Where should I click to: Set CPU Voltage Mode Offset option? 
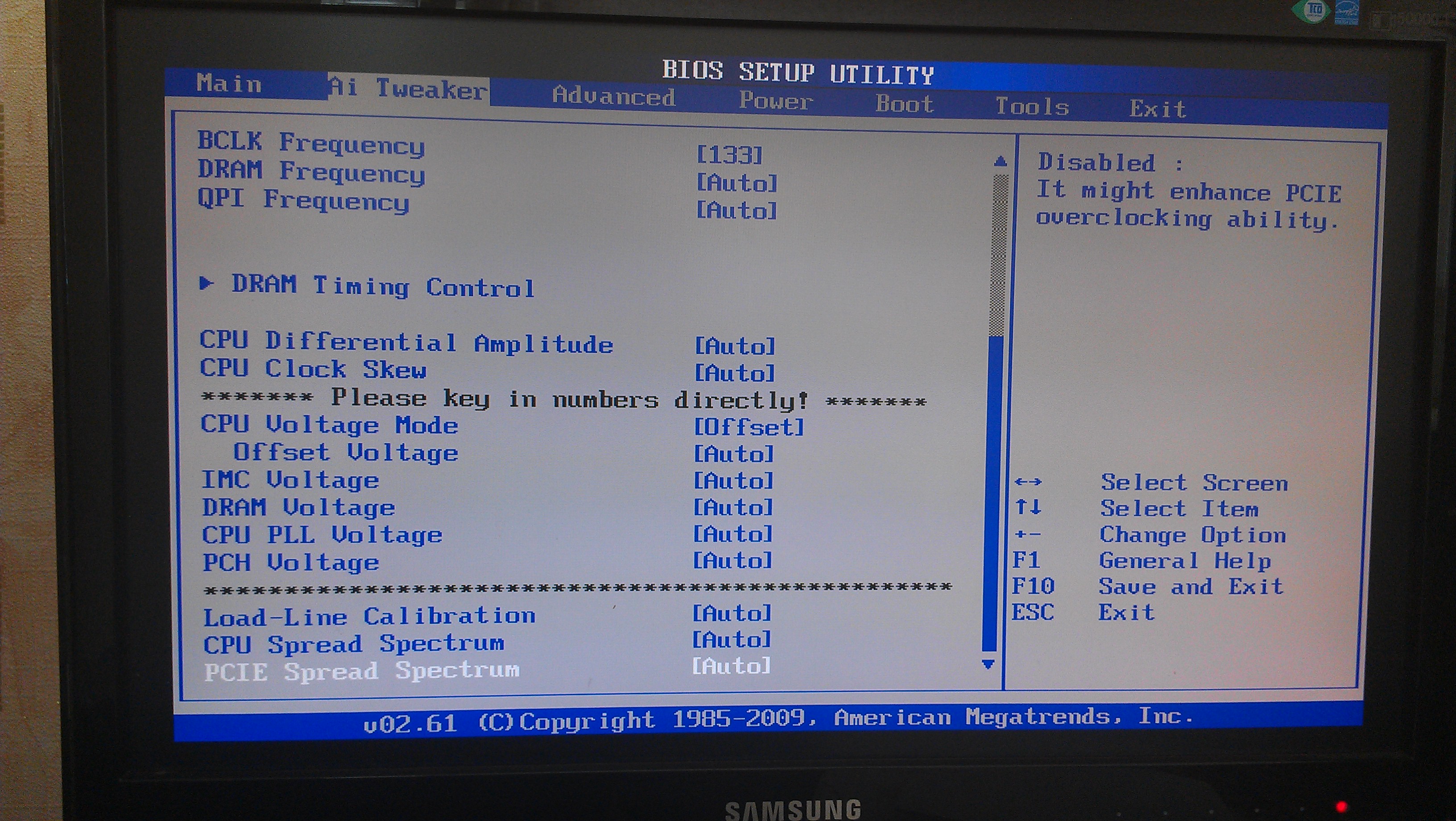coord(749,427)
